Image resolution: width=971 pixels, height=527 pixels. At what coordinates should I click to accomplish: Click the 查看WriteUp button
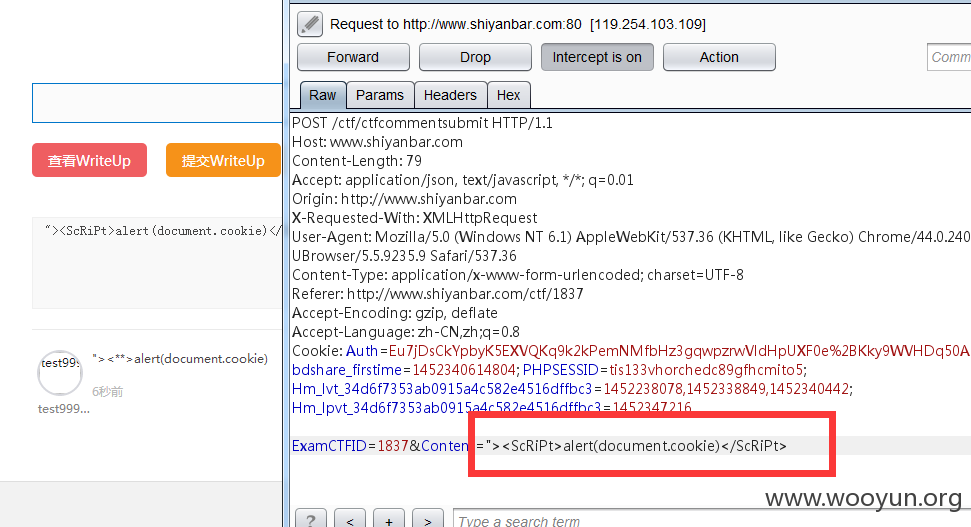click(x=89, y=160)
